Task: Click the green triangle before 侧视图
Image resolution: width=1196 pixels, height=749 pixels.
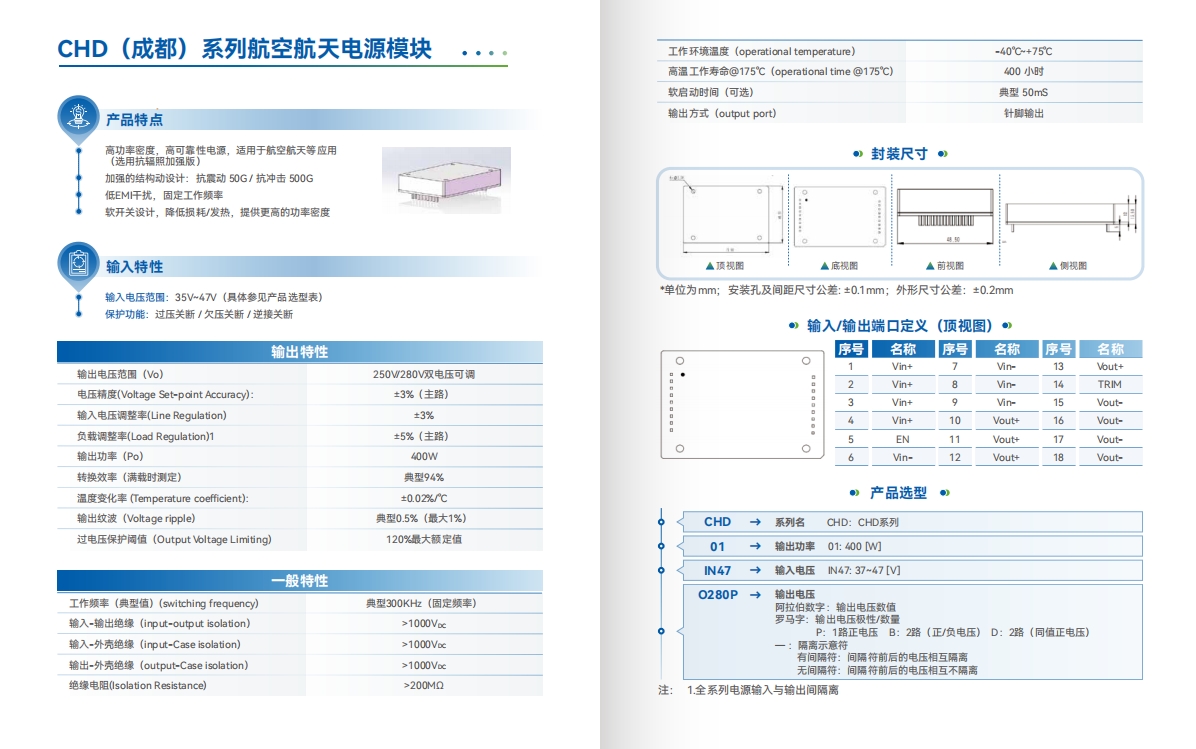Action: [x=1052, y=266]
